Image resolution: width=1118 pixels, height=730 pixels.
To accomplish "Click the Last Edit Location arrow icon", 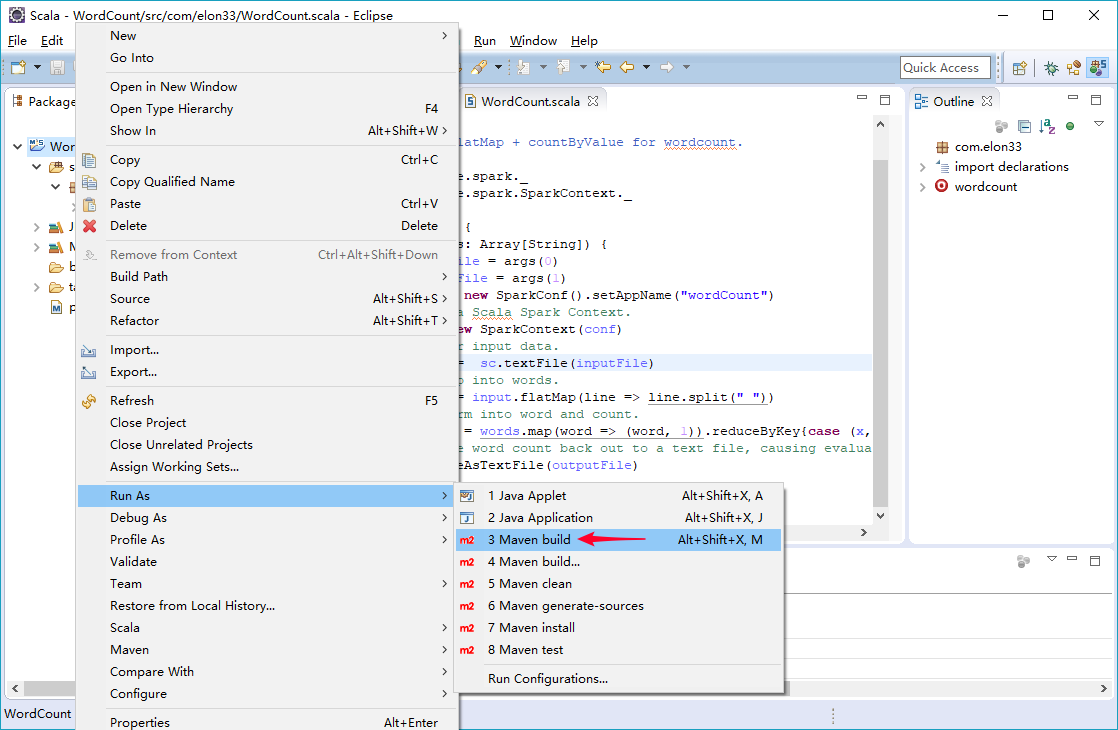I will pos(603,67).
